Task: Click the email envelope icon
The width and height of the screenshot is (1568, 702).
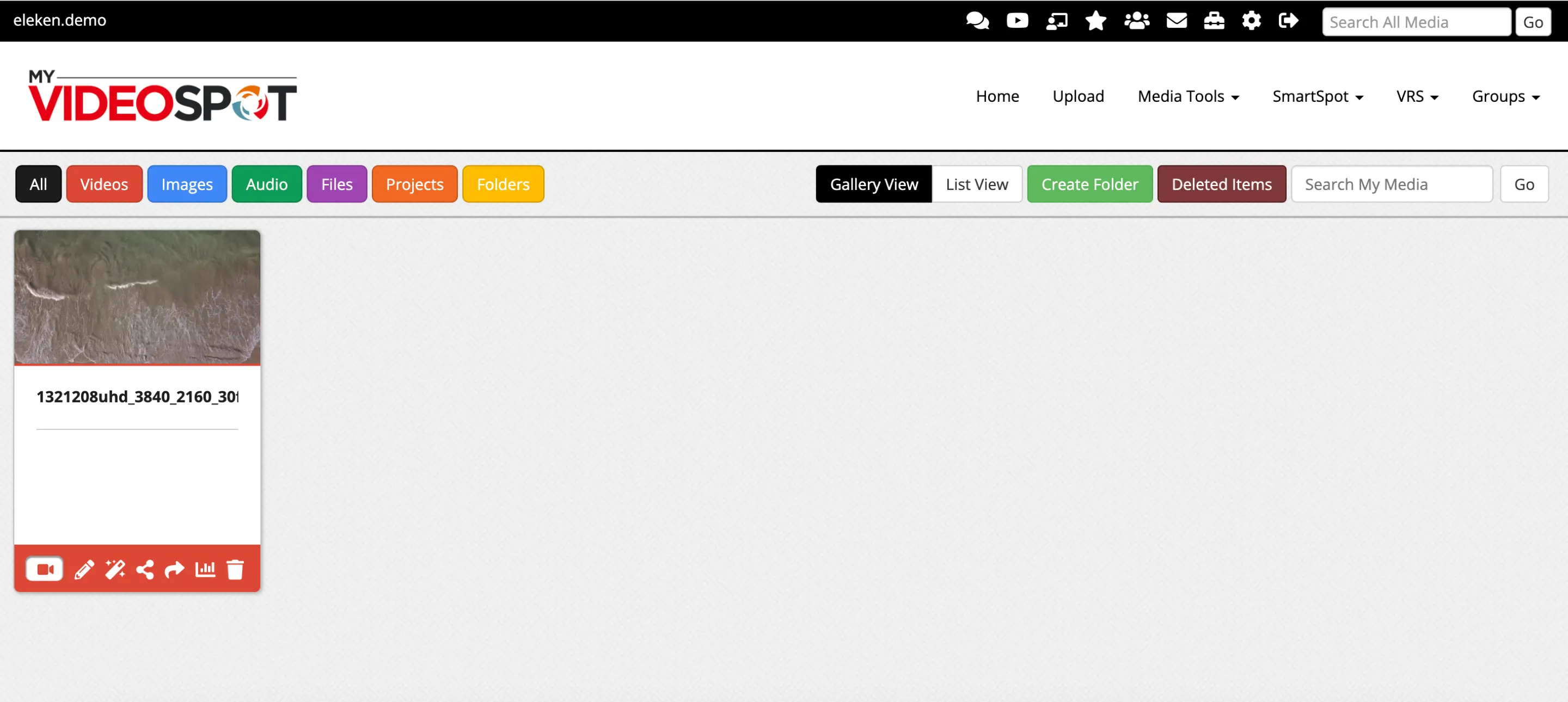Action: click(1176, 21)
